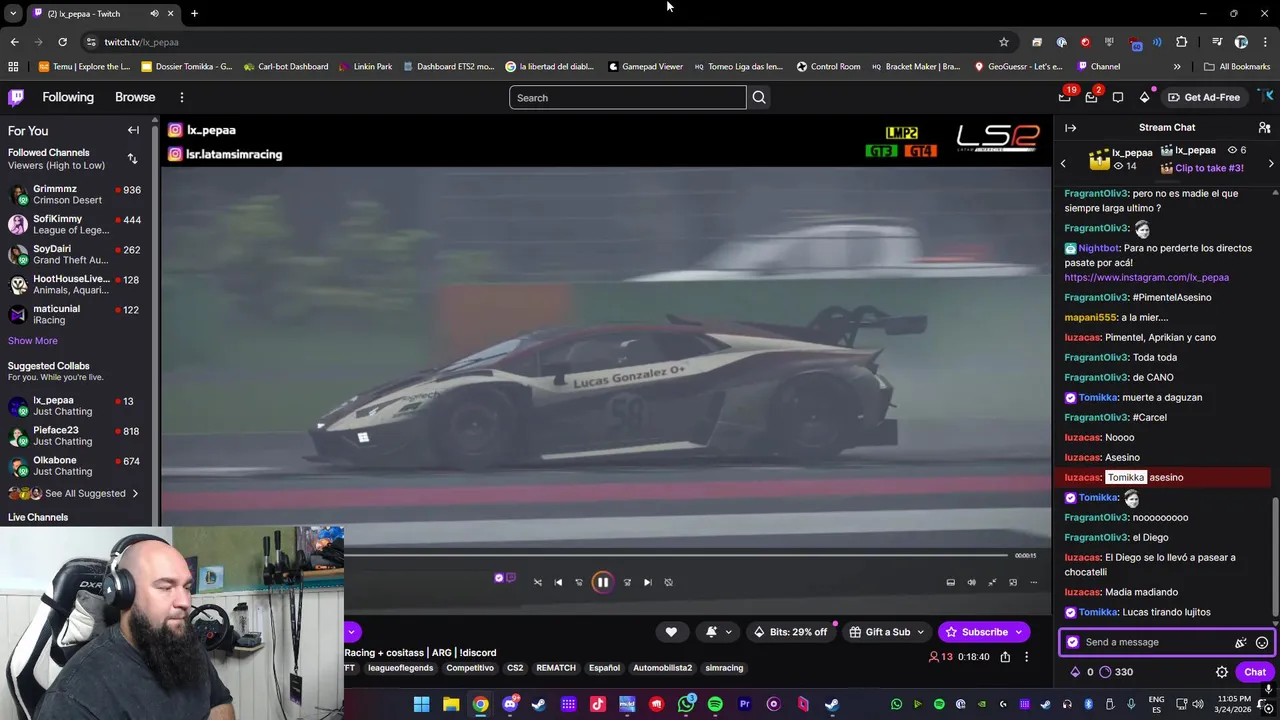The width and height of the screenshot is (1280, 720).
Task: Open the user profile avatar menu
Action: coord(1268,97)
